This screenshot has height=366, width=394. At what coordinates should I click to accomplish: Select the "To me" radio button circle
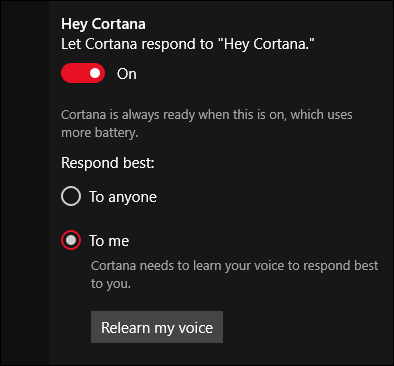click(71, 240)
